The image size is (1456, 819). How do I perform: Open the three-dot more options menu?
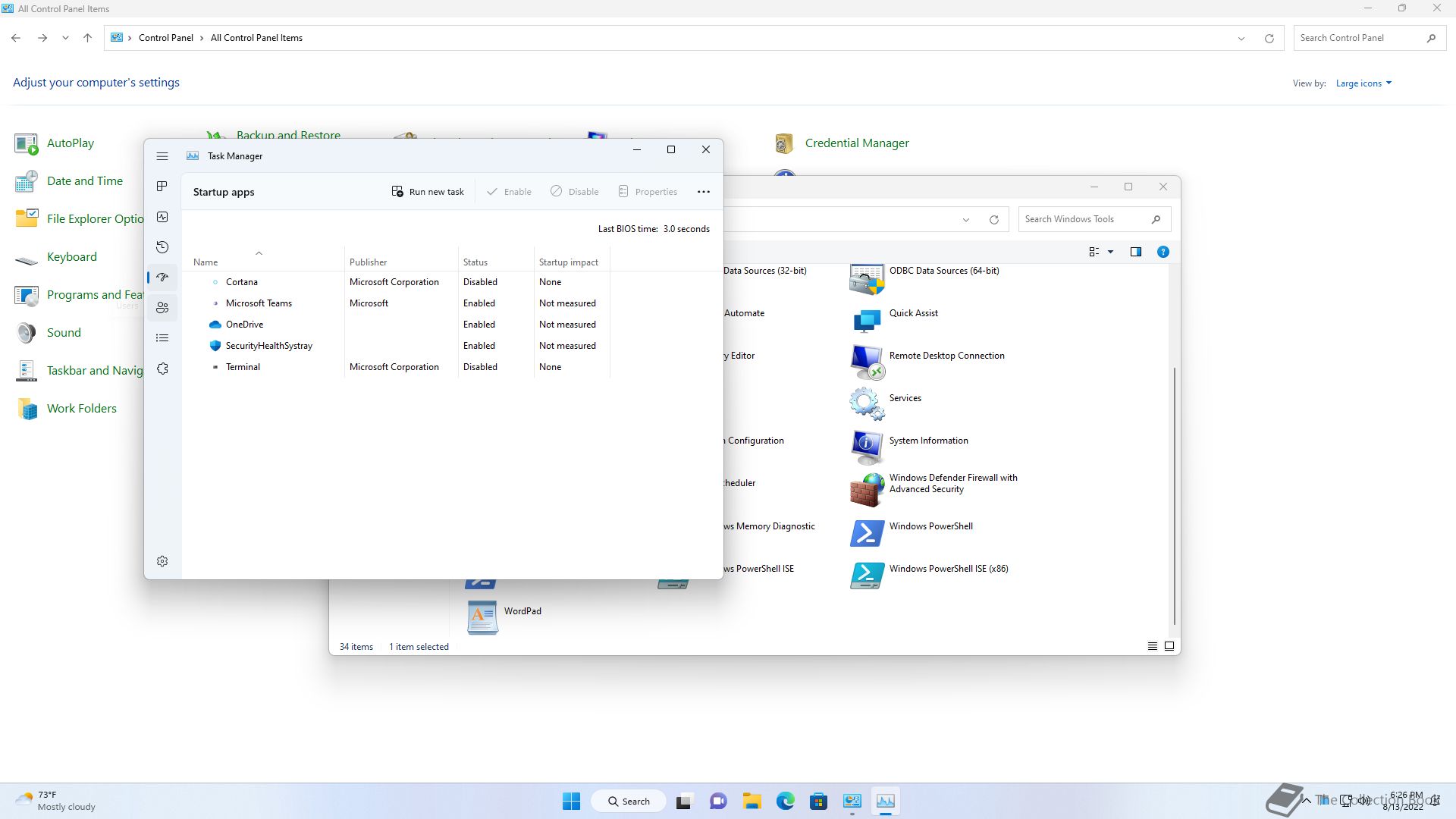pyautogui.click(x=704, y=192)
